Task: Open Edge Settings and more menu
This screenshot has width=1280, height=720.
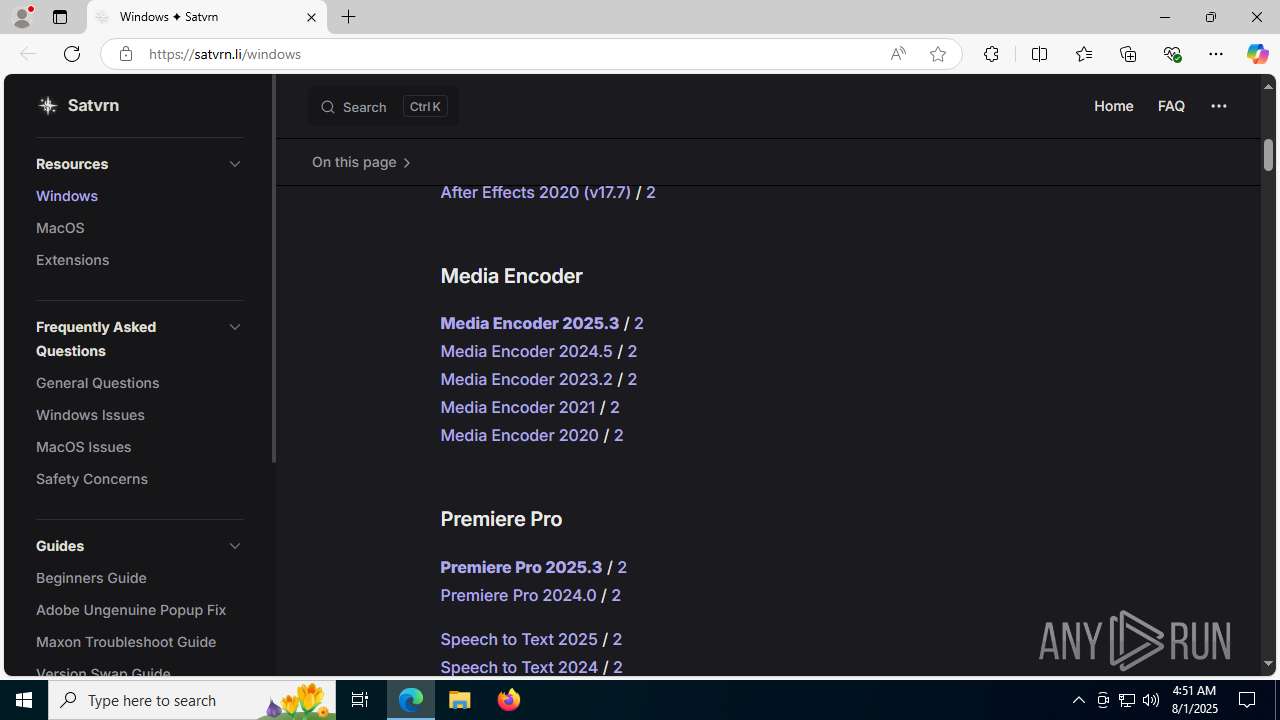Action: point(1216,54)
